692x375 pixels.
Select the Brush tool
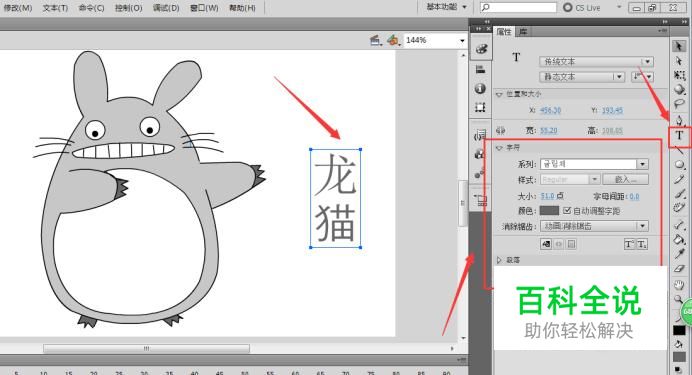pos(679,194)
